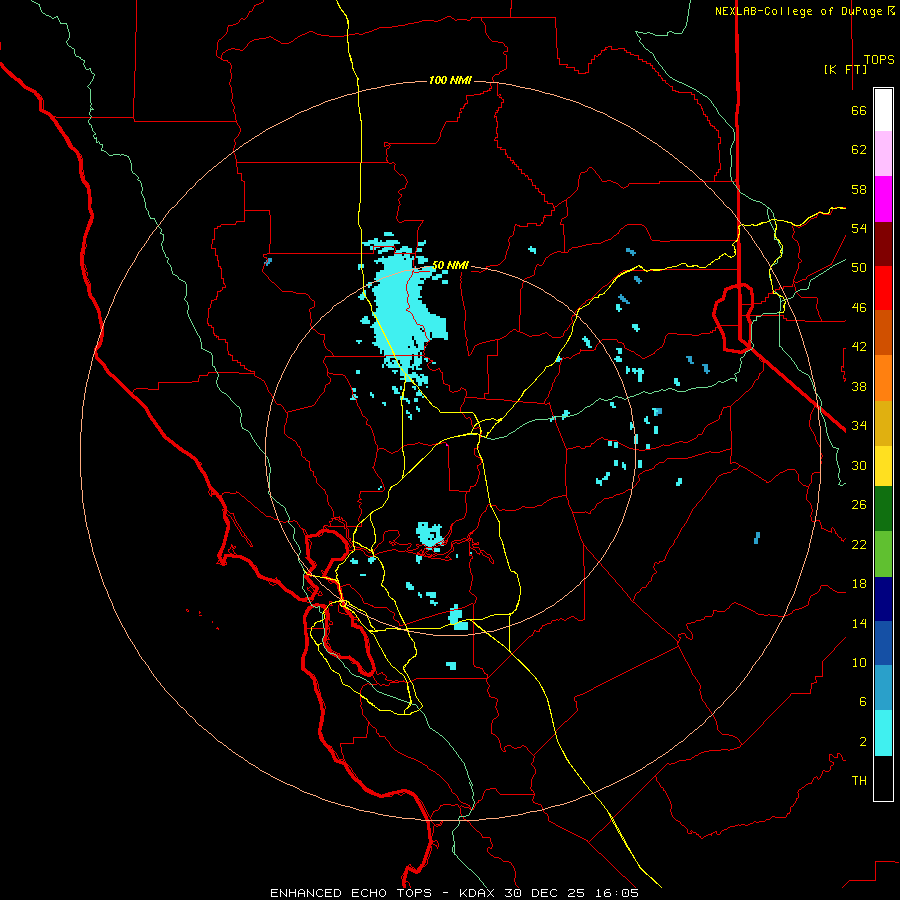Click the "NEXLAB-College of DuPage" header text
The image size is (900, 900).
point(798,11)
